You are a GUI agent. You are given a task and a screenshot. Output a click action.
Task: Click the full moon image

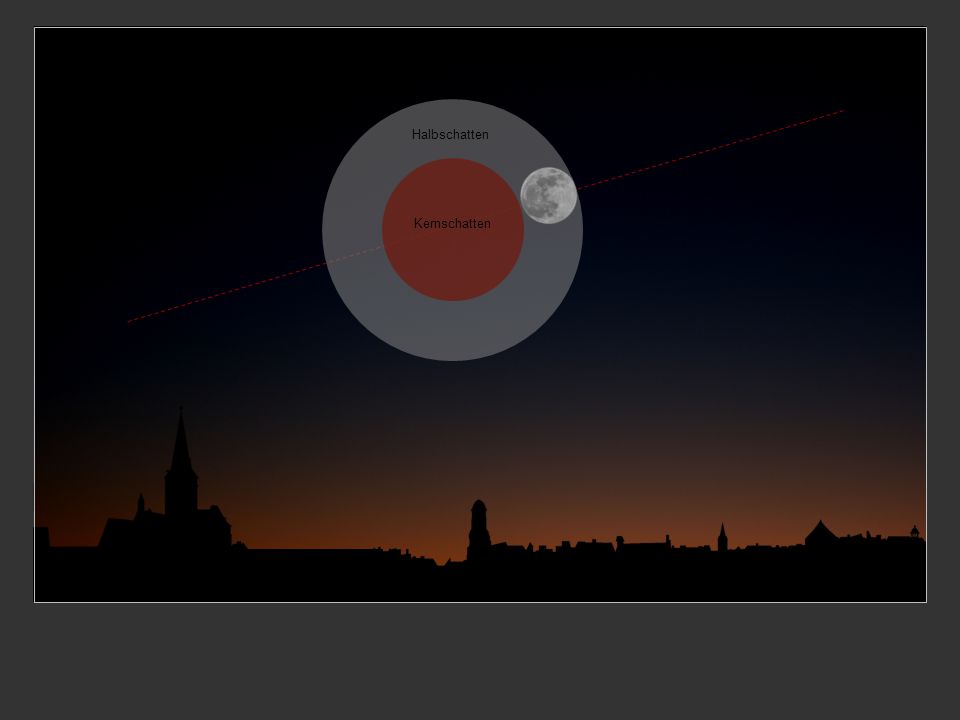(549, 195)
